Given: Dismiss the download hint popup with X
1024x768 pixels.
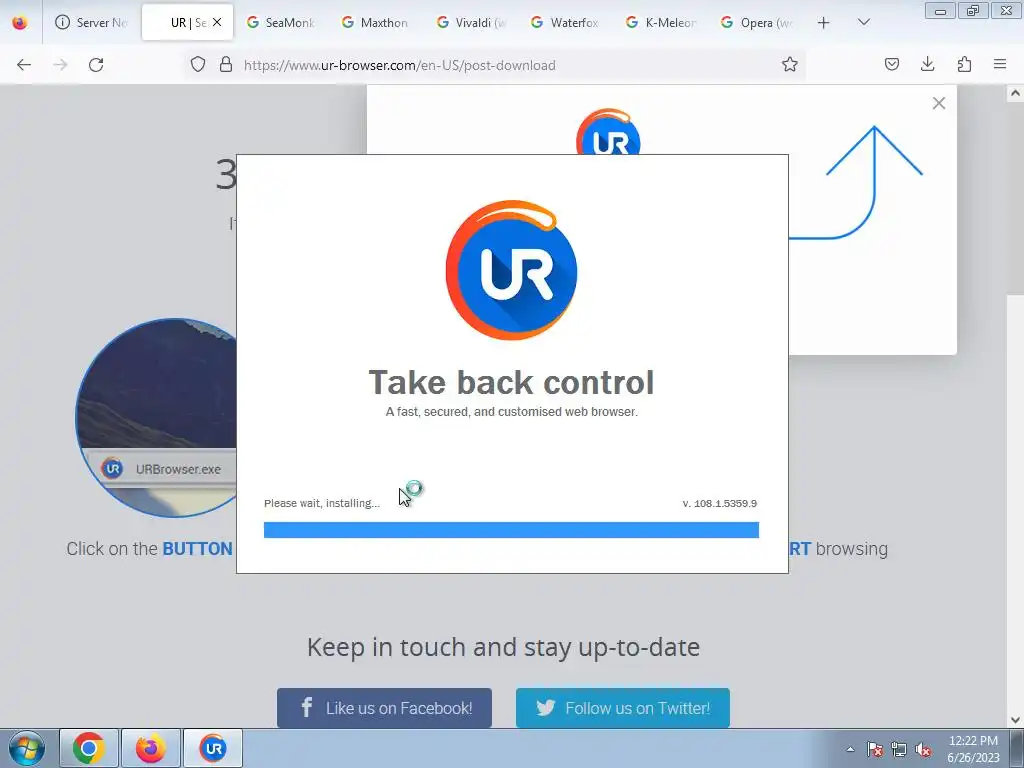Looking at the screenshot, I should click(938, 103).
